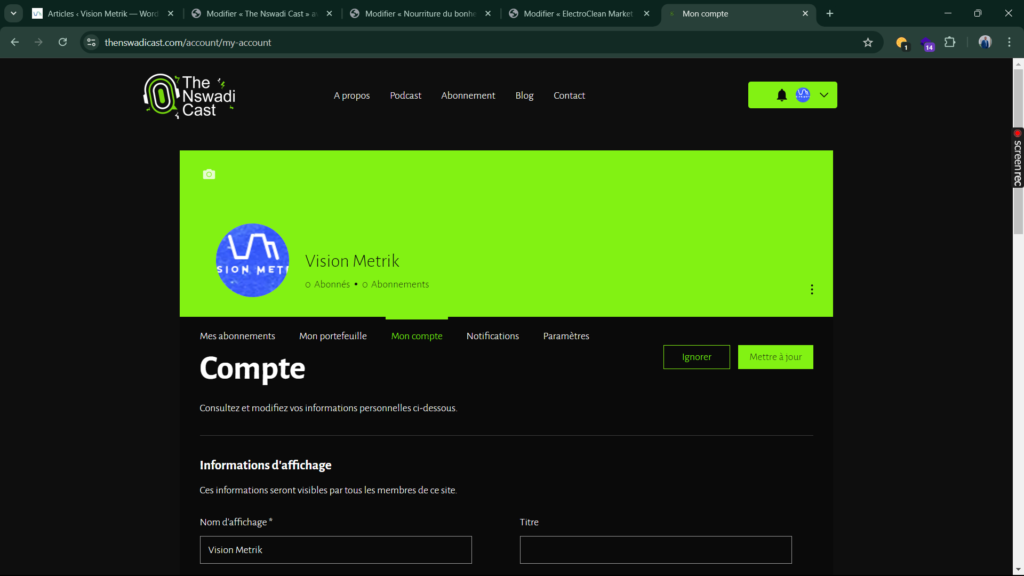The width and height of the screenshot is (1024, 576).
Task: Expand the account dropdown chevron
Action: (x=824, y=95)
